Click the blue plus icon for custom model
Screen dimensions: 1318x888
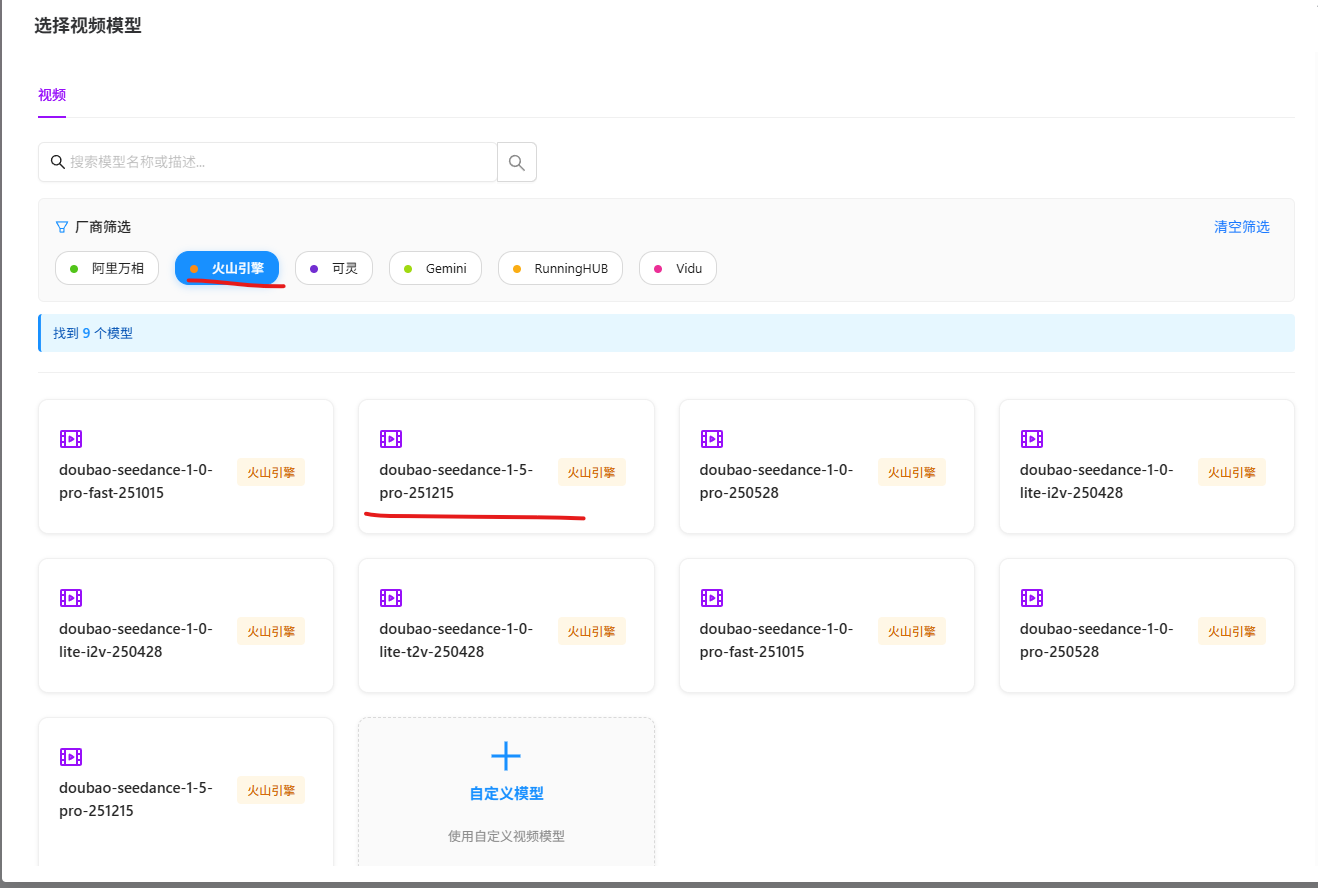[x=506, y=756]
